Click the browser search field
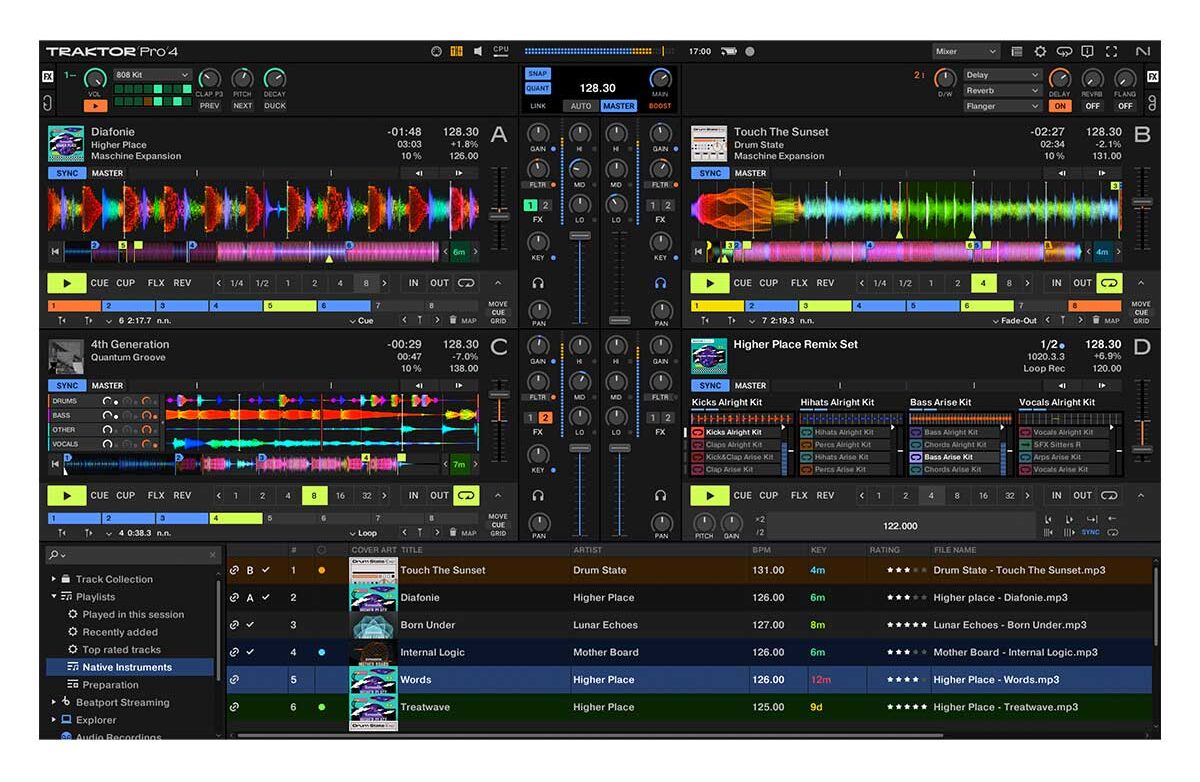 132,554
